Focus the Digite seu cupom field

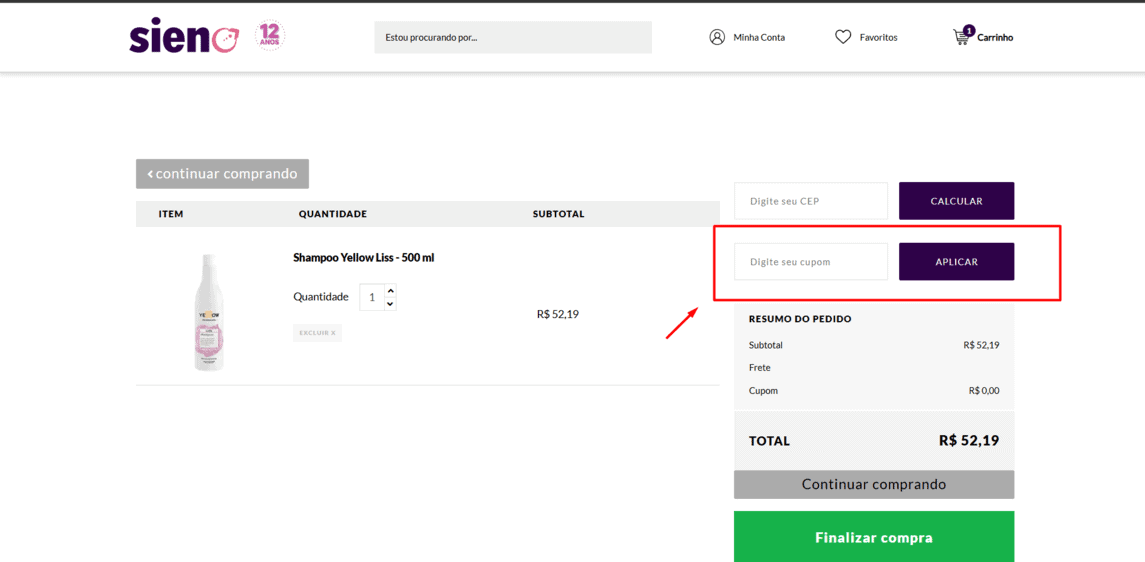(811, 261)
